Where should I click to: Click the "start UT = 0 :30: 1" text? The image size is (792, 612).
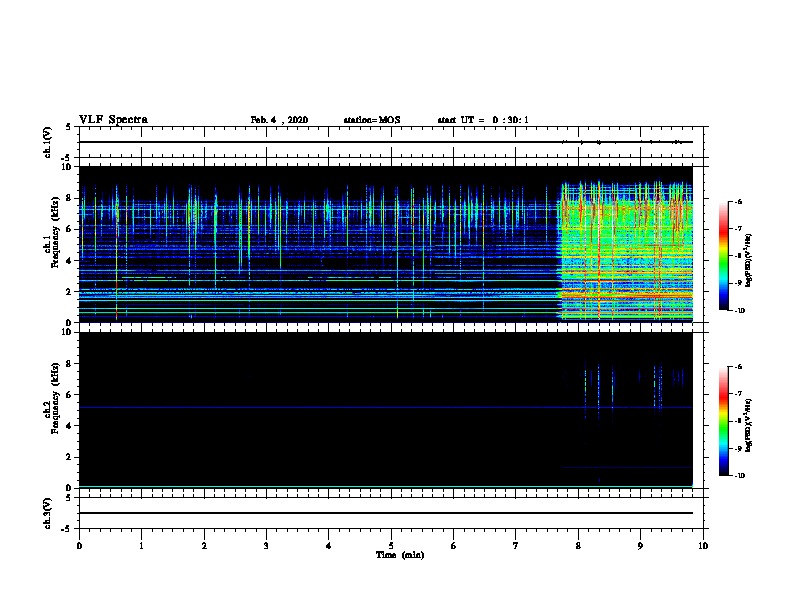point(483,120)
